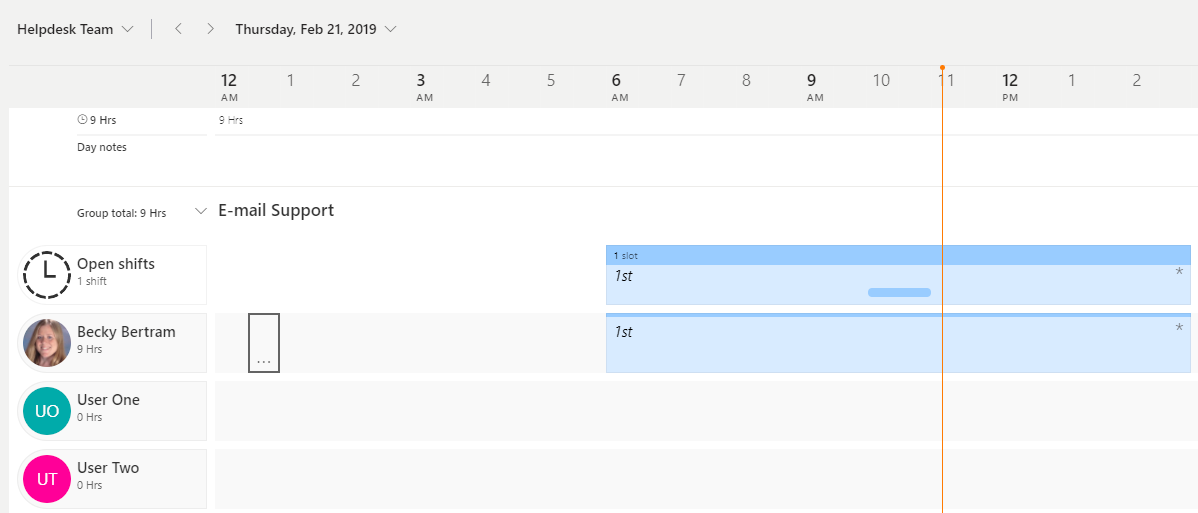Click the orange current time marker
The image size is (1198, 513).
click(942, 68)
